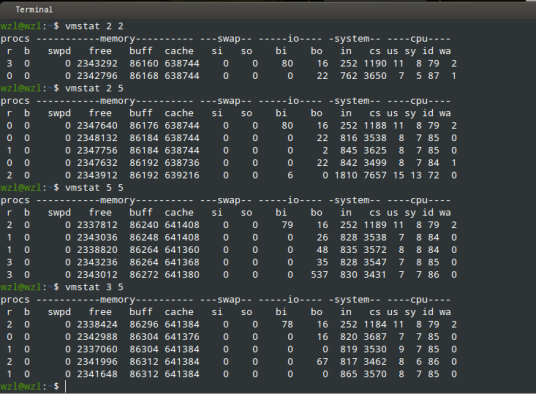Select free memory value 2337812
The width and height of the screenshot is (536, 394).
point(97,225)
